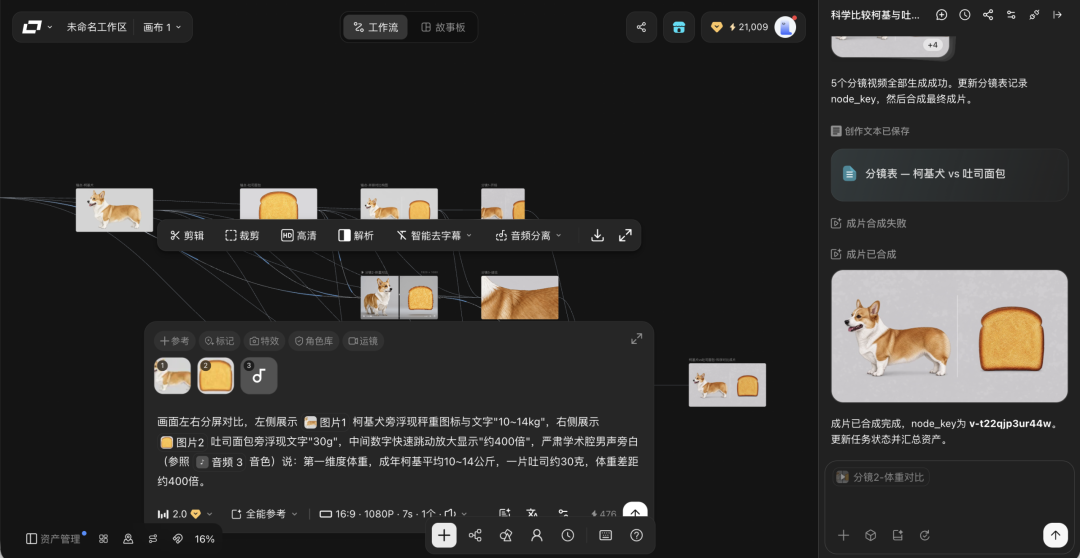This screenshot has height=558, width=1080.
Task: Open the 特效 effects option
Action: 264,341
